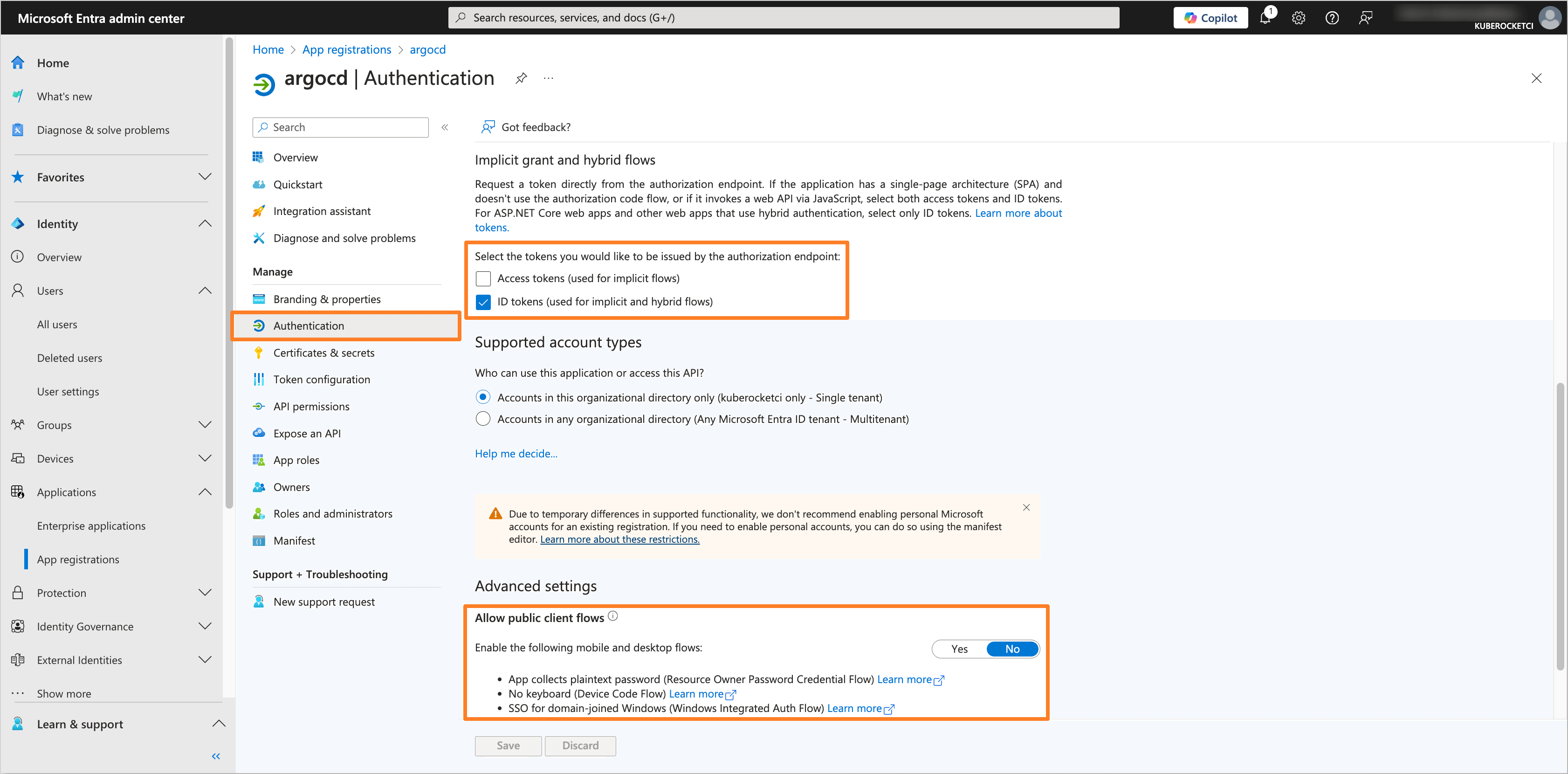Toggle the ID tokens checkbox on
This screenshot has width=1568, height=774.
point(483,301)
